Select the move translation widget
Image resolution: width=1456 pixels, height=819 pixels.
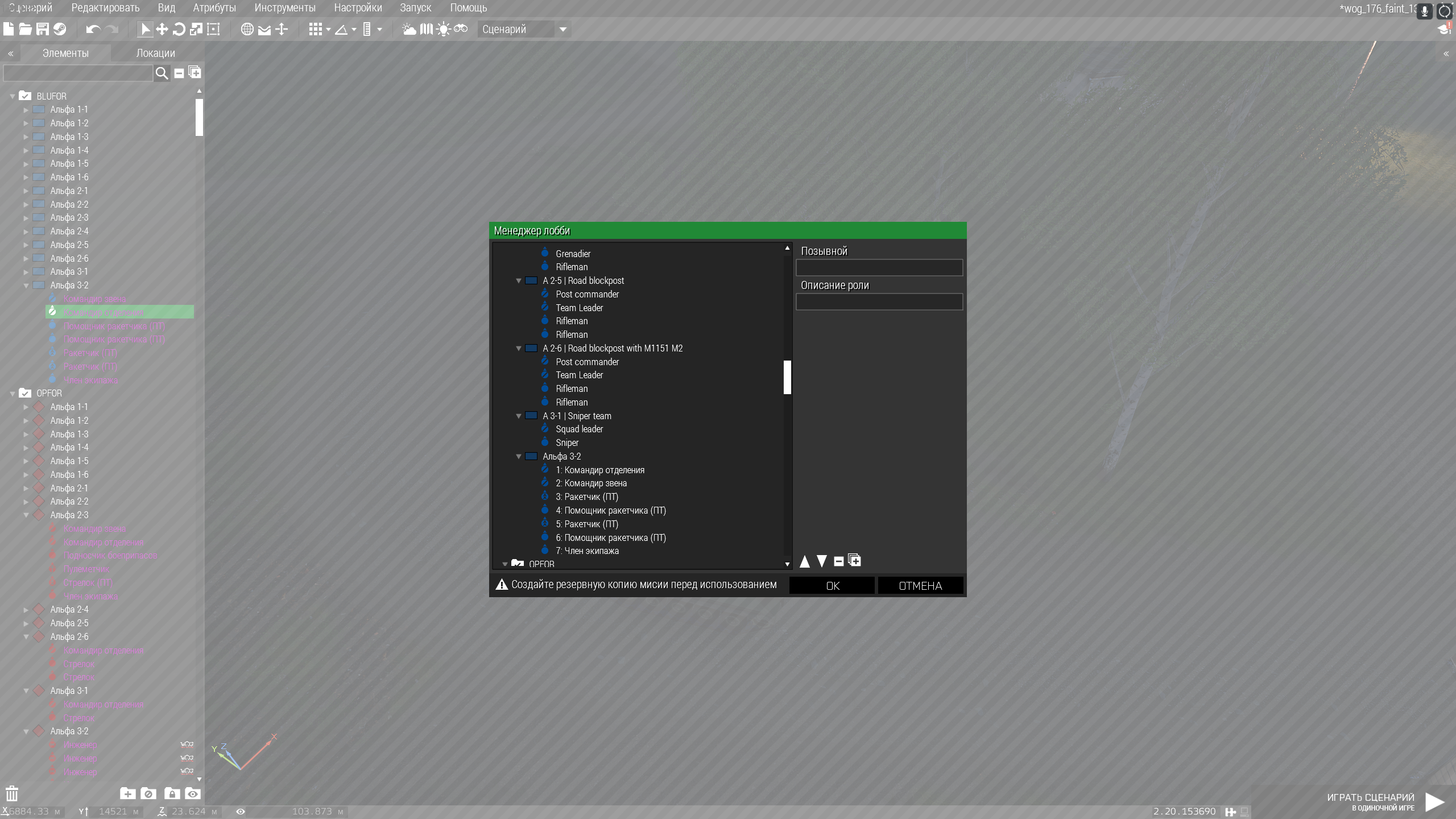coord(162,29)
